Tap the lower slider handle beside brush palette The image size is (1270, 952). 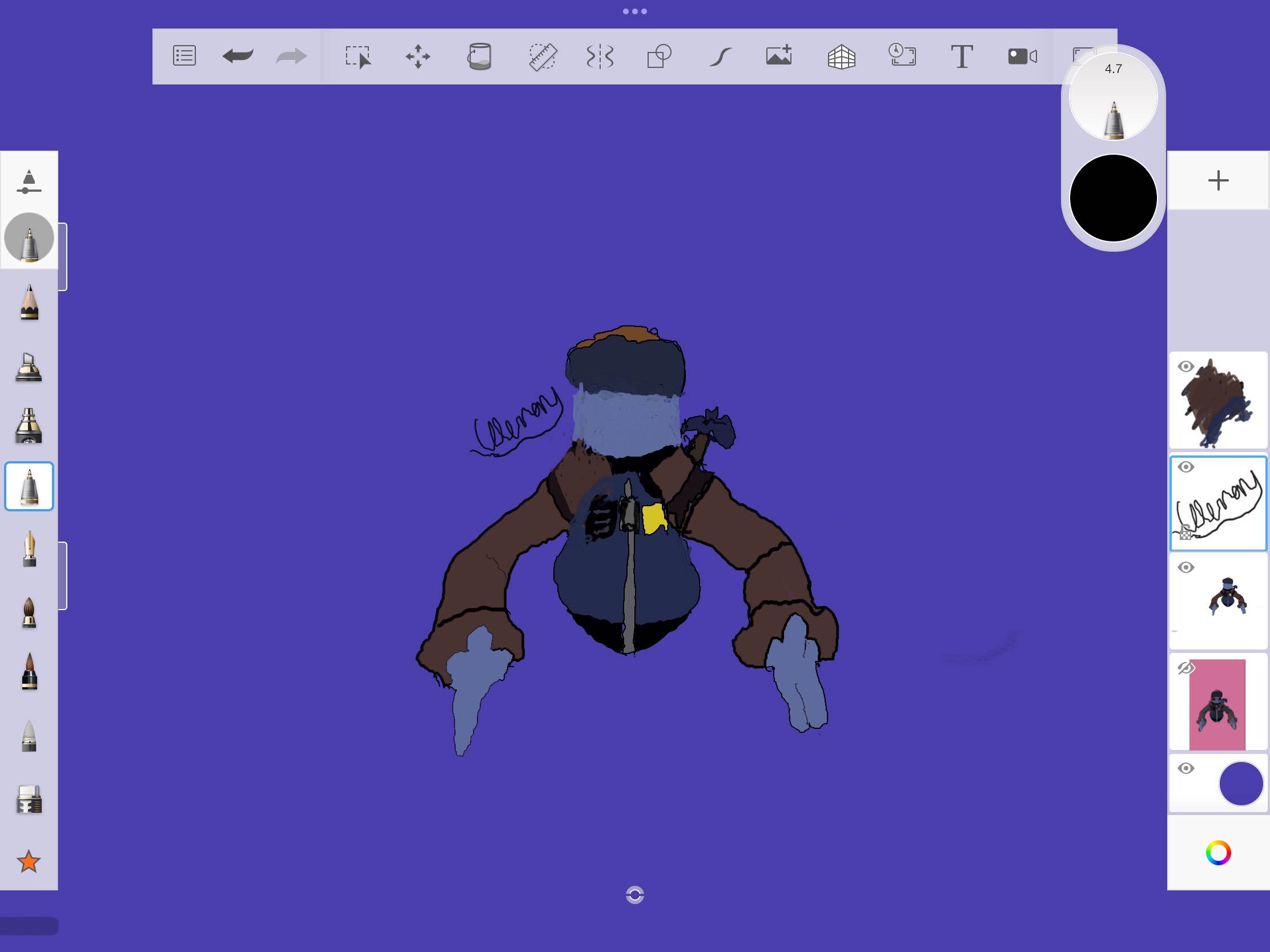(x=63, y=575)
